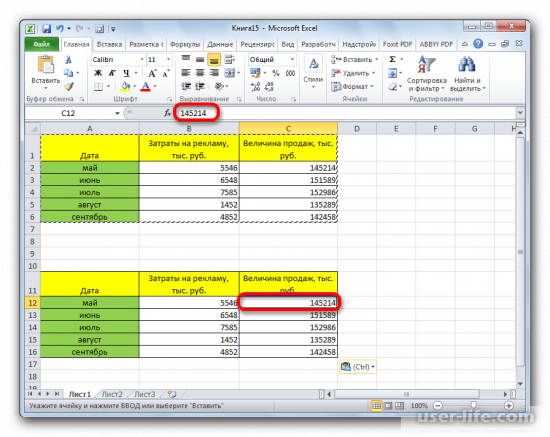The height and width of the screenshot is (437, 550).
Task: Switch to Page Layout view in status bar
Action: point(388,406)
